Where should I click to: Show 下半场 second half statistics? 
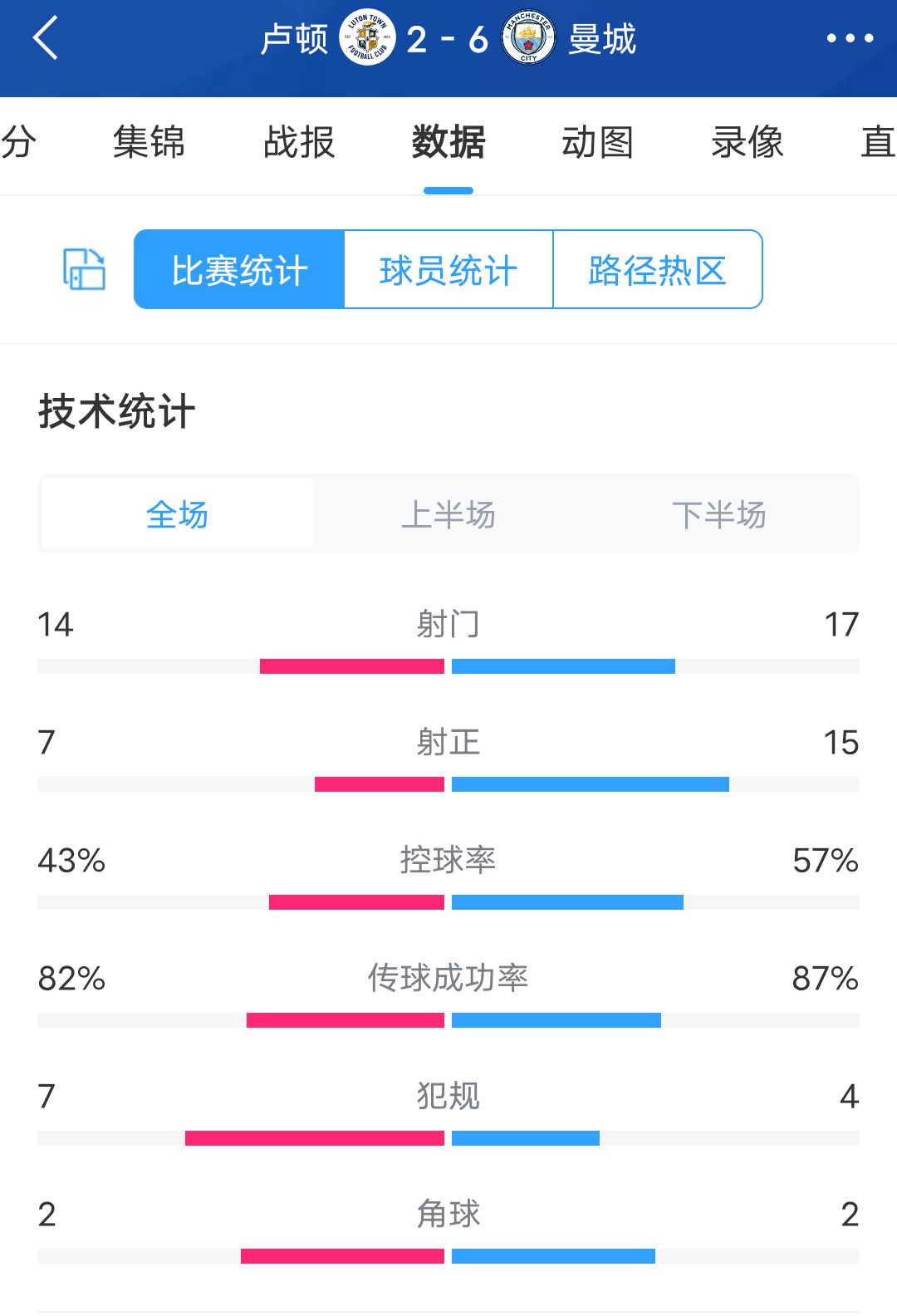point(719,514)
